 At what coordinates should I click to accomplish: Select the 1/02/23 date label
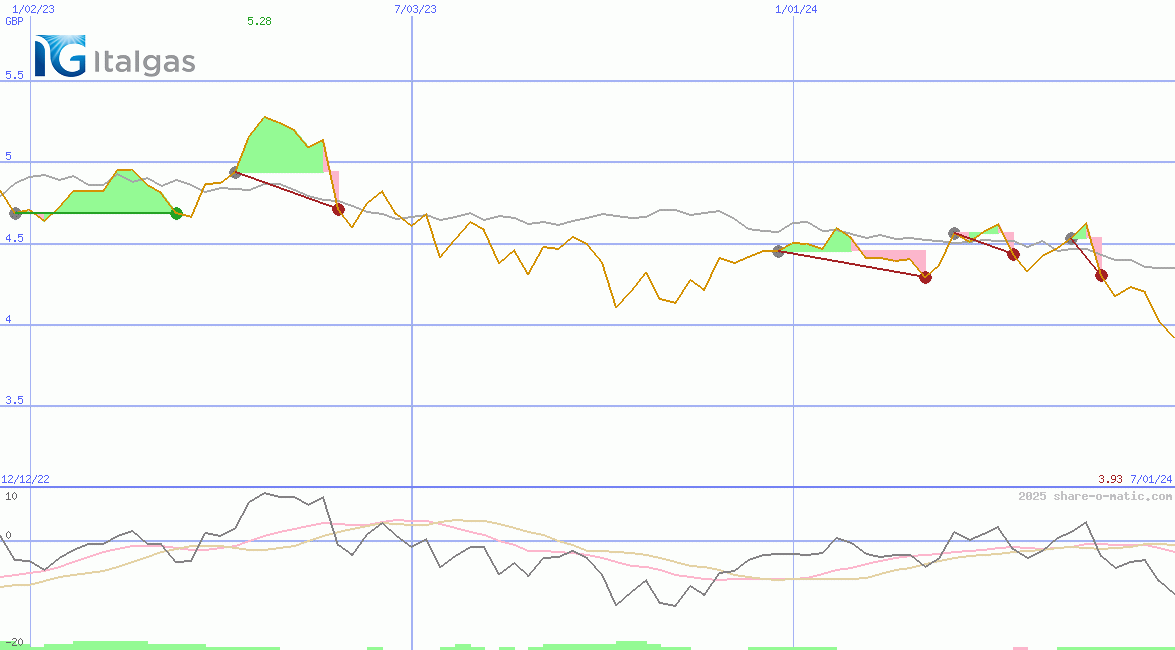(x=33, y=9)
